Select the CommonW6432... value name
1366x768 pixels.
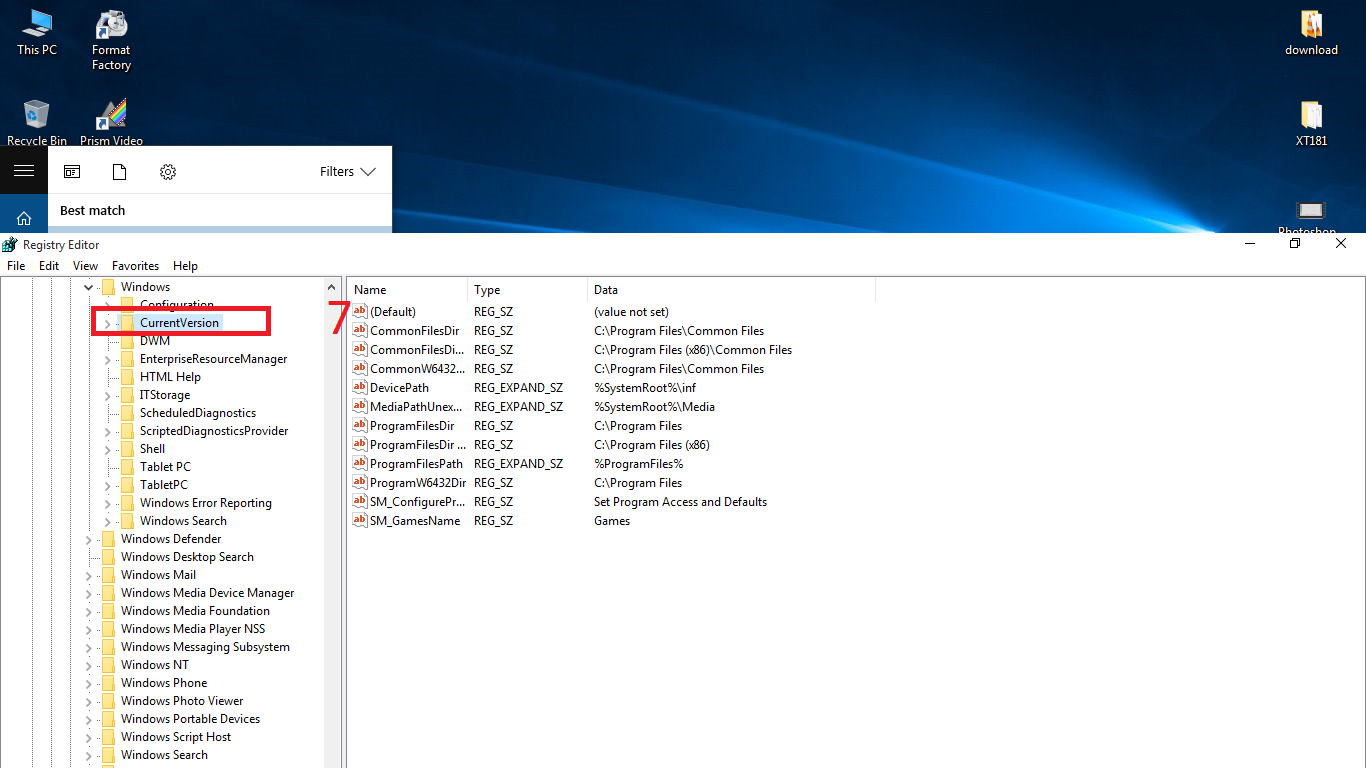point(417,369)
